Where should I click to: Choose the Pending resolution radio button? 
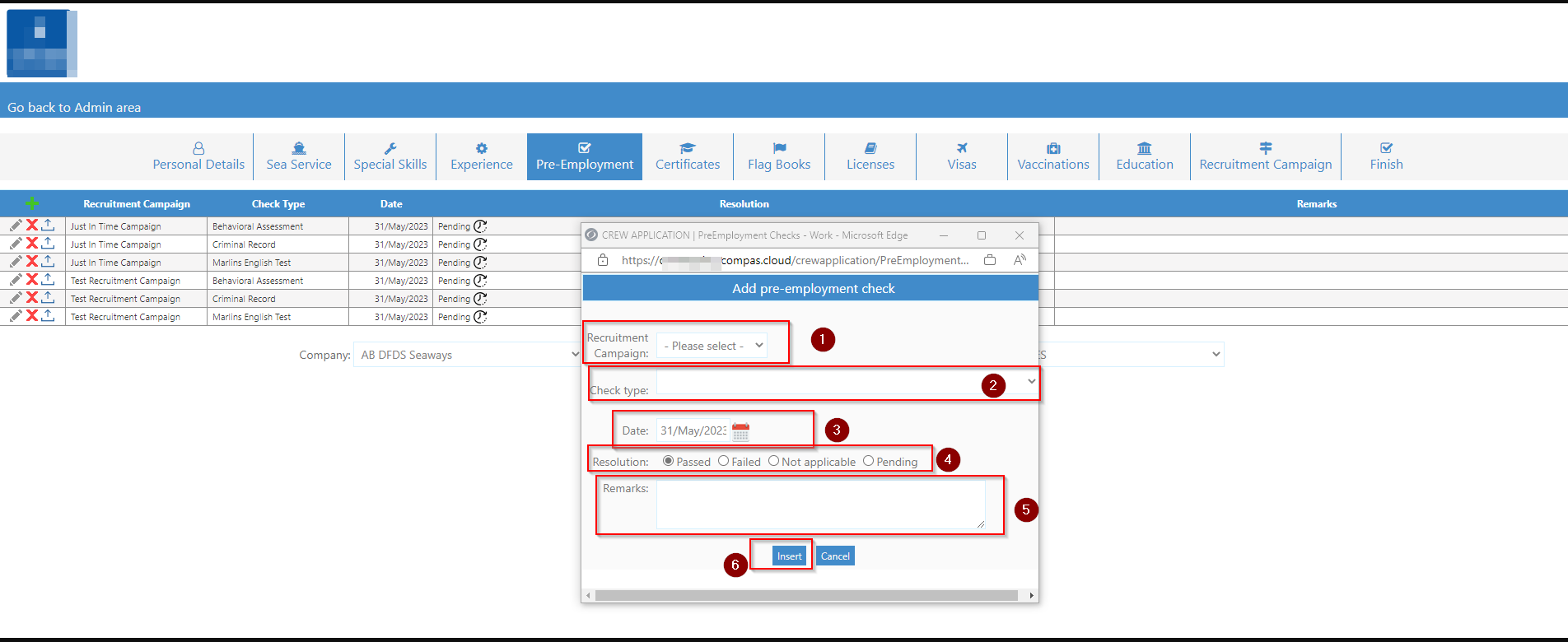(868, 461)
